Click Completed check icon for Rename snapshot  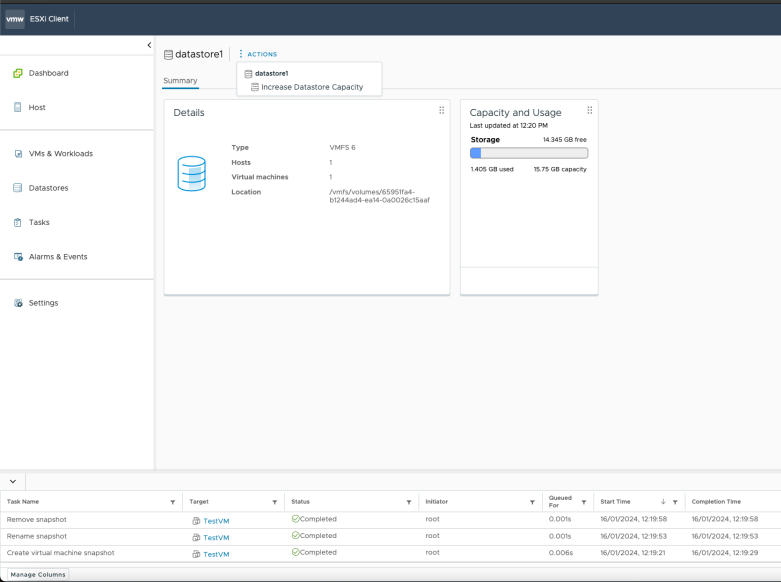click(x=295, y=535)
